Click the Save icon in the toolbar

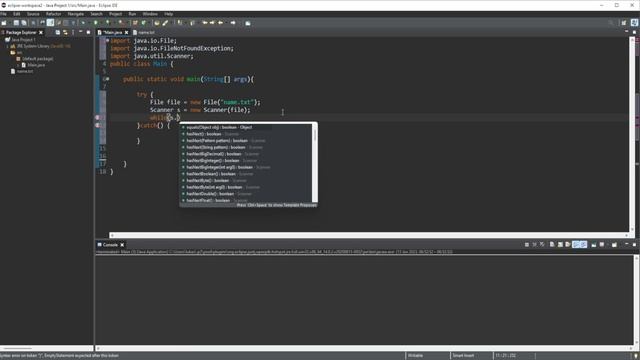coord(16,23)
